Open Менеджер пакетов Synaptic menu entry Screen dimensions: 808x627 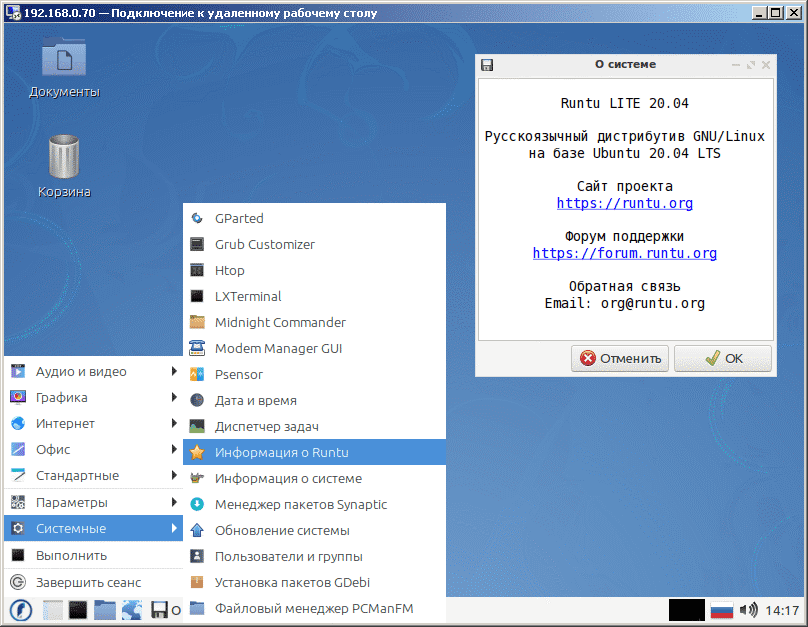tap(314, 504)
